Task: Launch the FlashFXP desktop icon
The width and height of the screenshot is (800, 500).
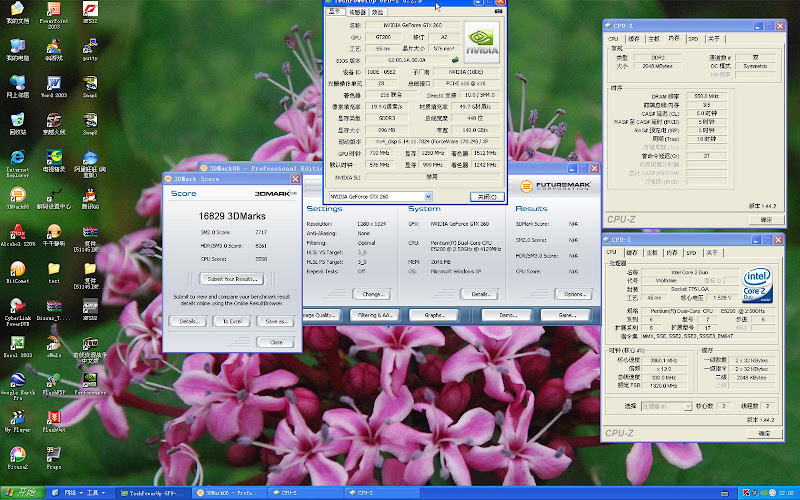Action: pyautogui.click(x=54, y=384)
